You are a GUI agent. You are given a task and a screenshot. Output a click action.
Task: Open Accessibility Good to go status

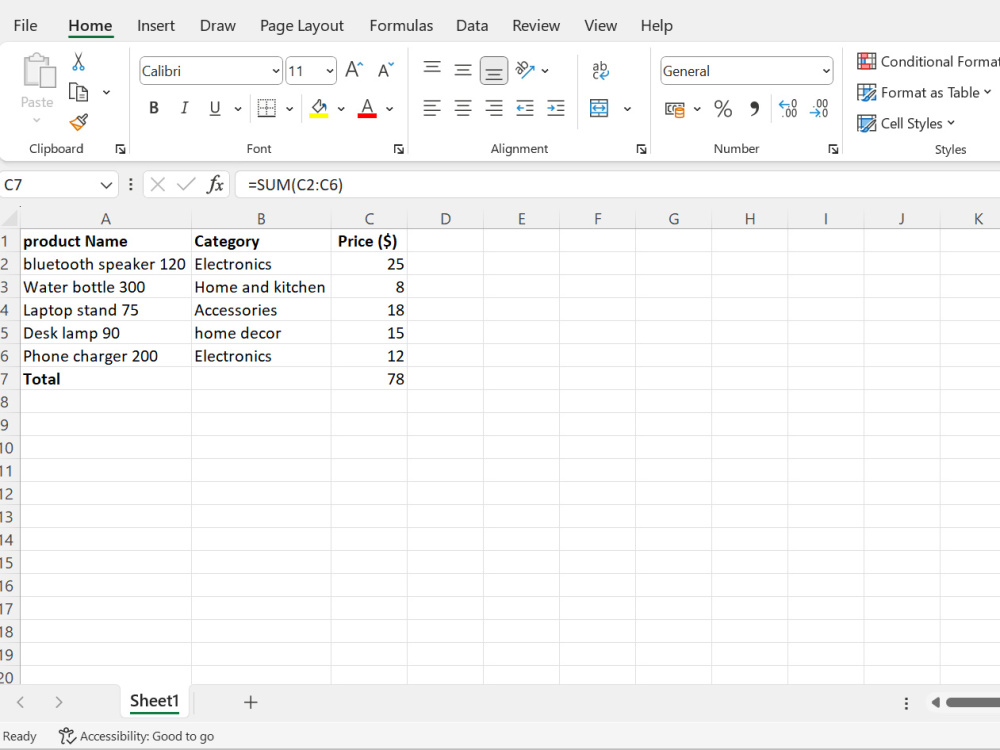[136, 736]
